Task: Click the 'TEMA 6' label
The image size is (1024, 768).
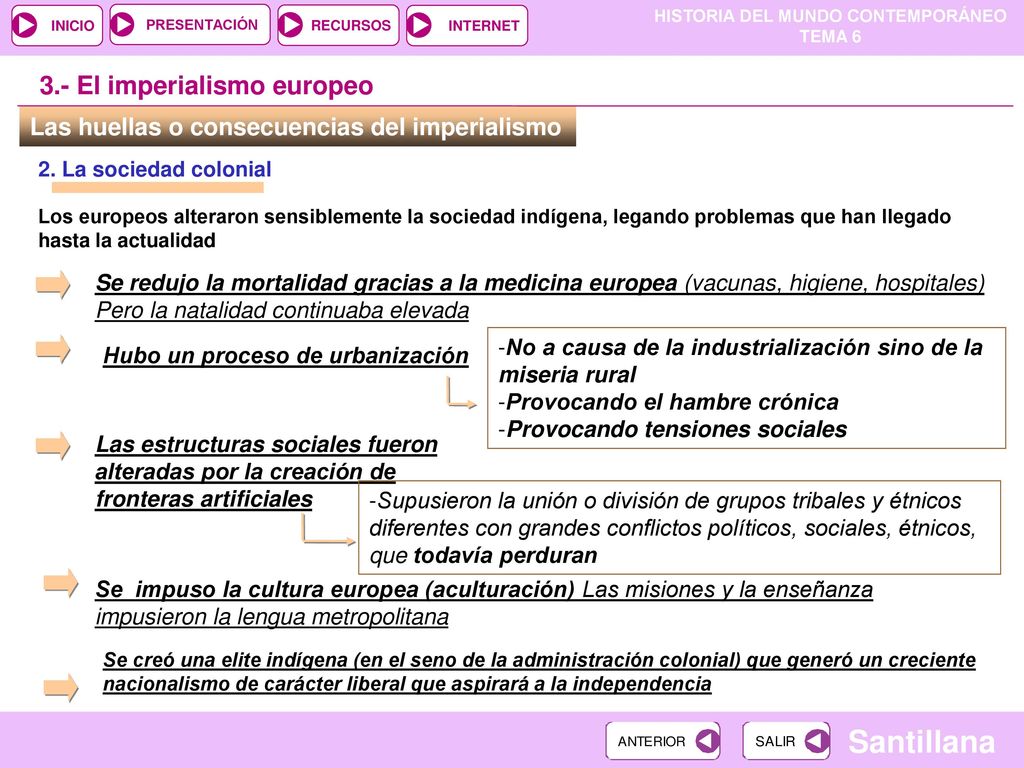Action: pos(830,37)
